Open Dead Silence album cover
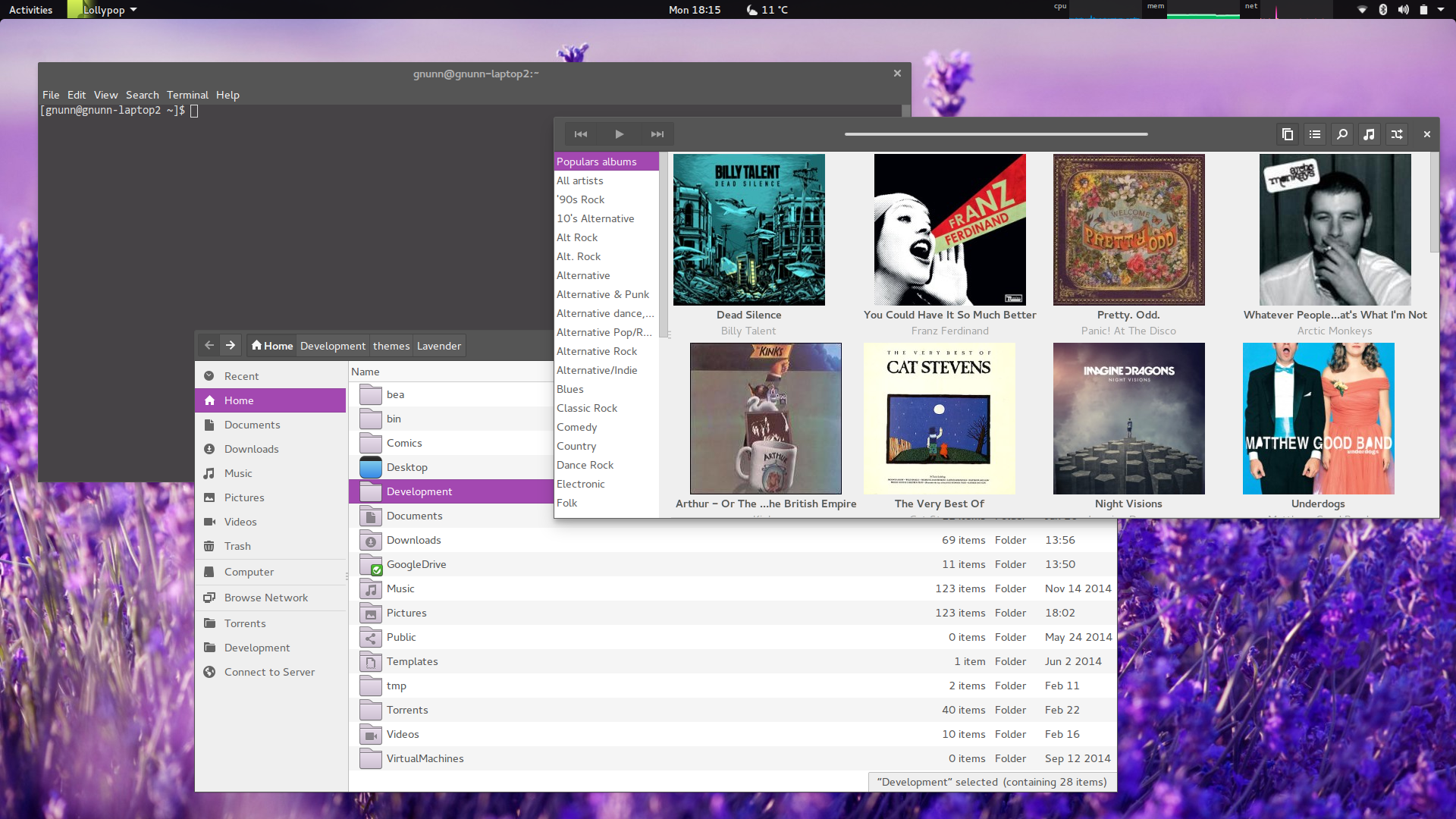 tap(749, 230)
